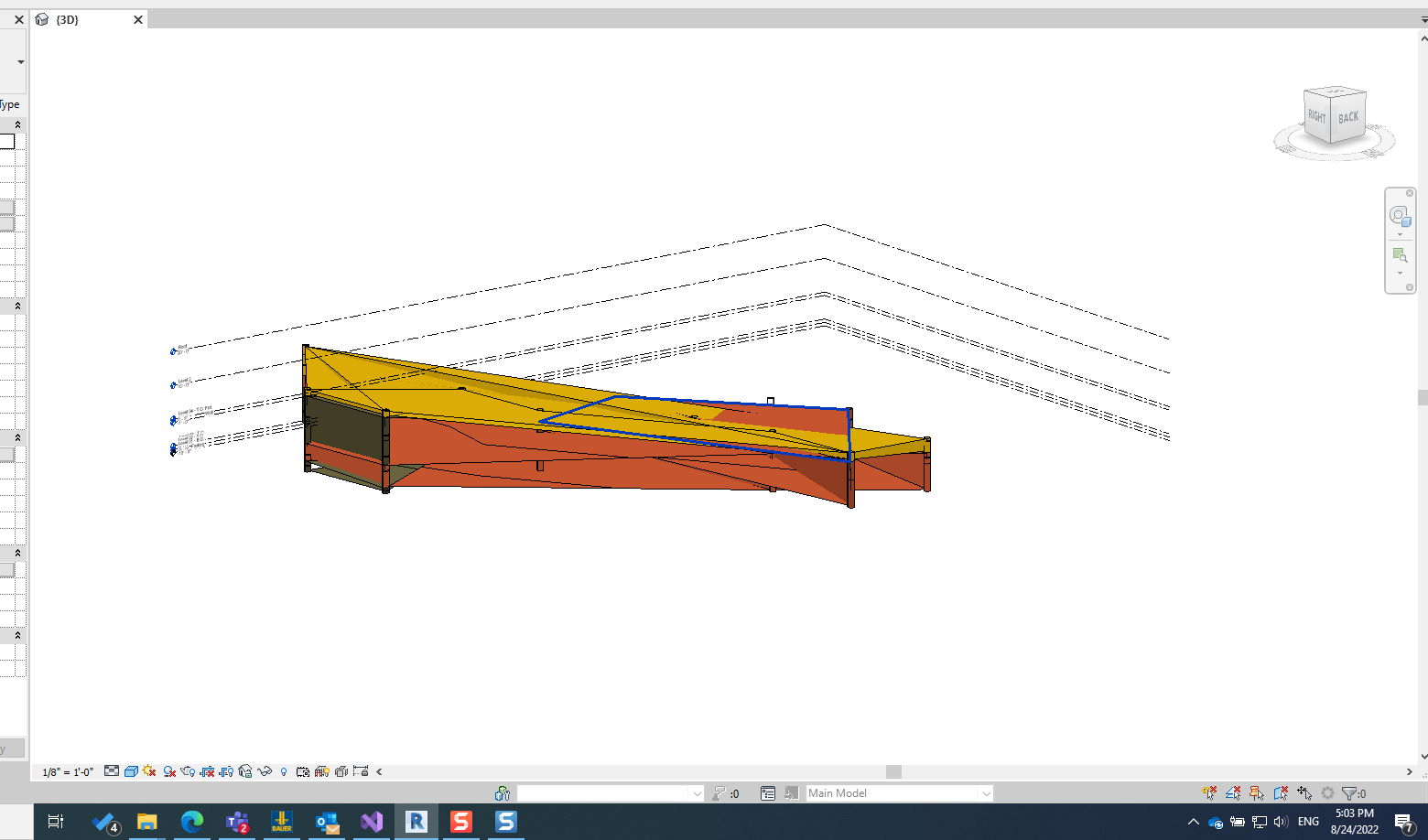Viewport: 1428px width, 840px height.
Task: Toggle Crop View icon
Action: click(207, 771)
